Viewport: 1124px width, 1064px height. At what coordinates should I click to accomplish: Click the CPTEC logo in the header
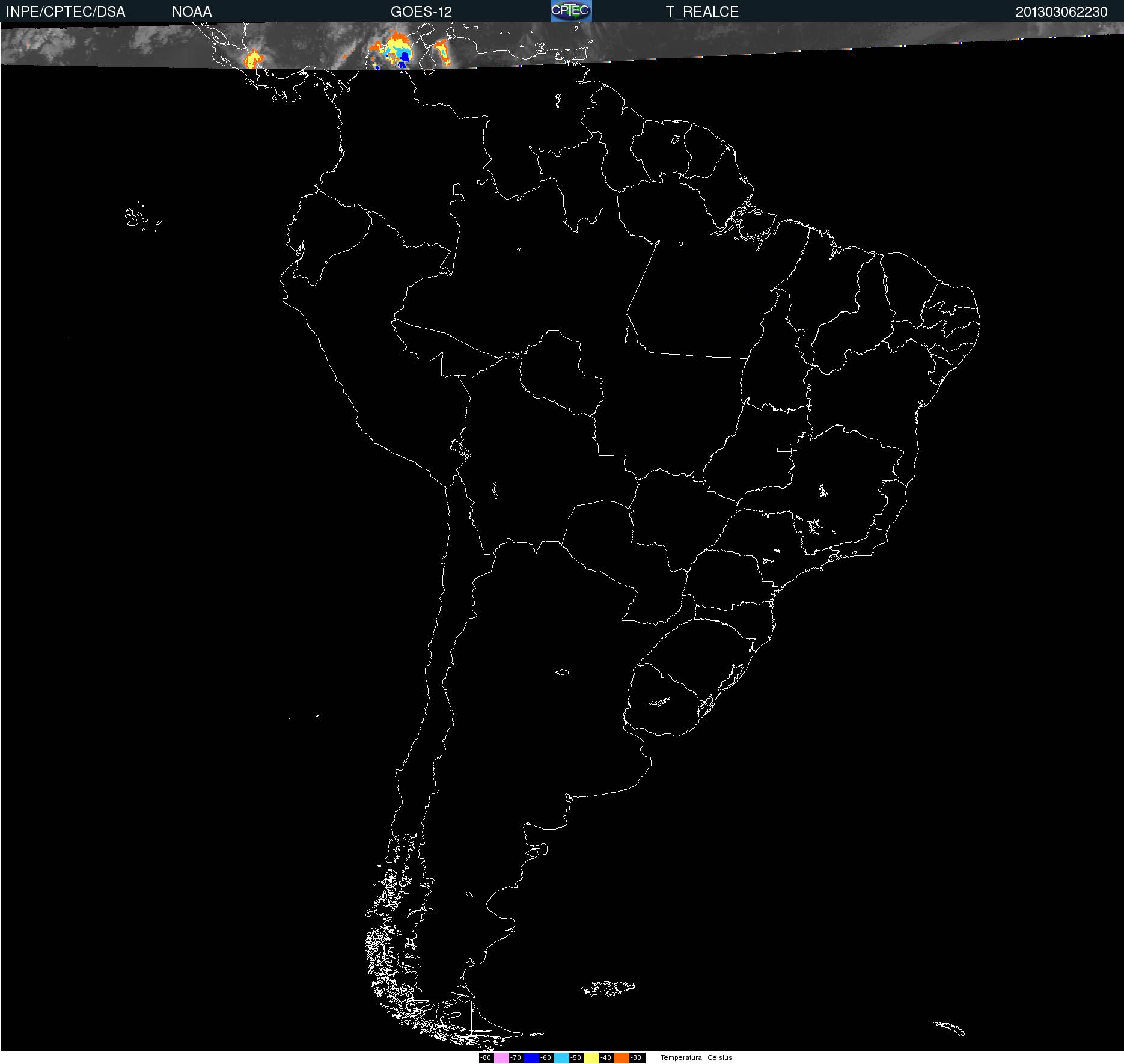point(571,11)
